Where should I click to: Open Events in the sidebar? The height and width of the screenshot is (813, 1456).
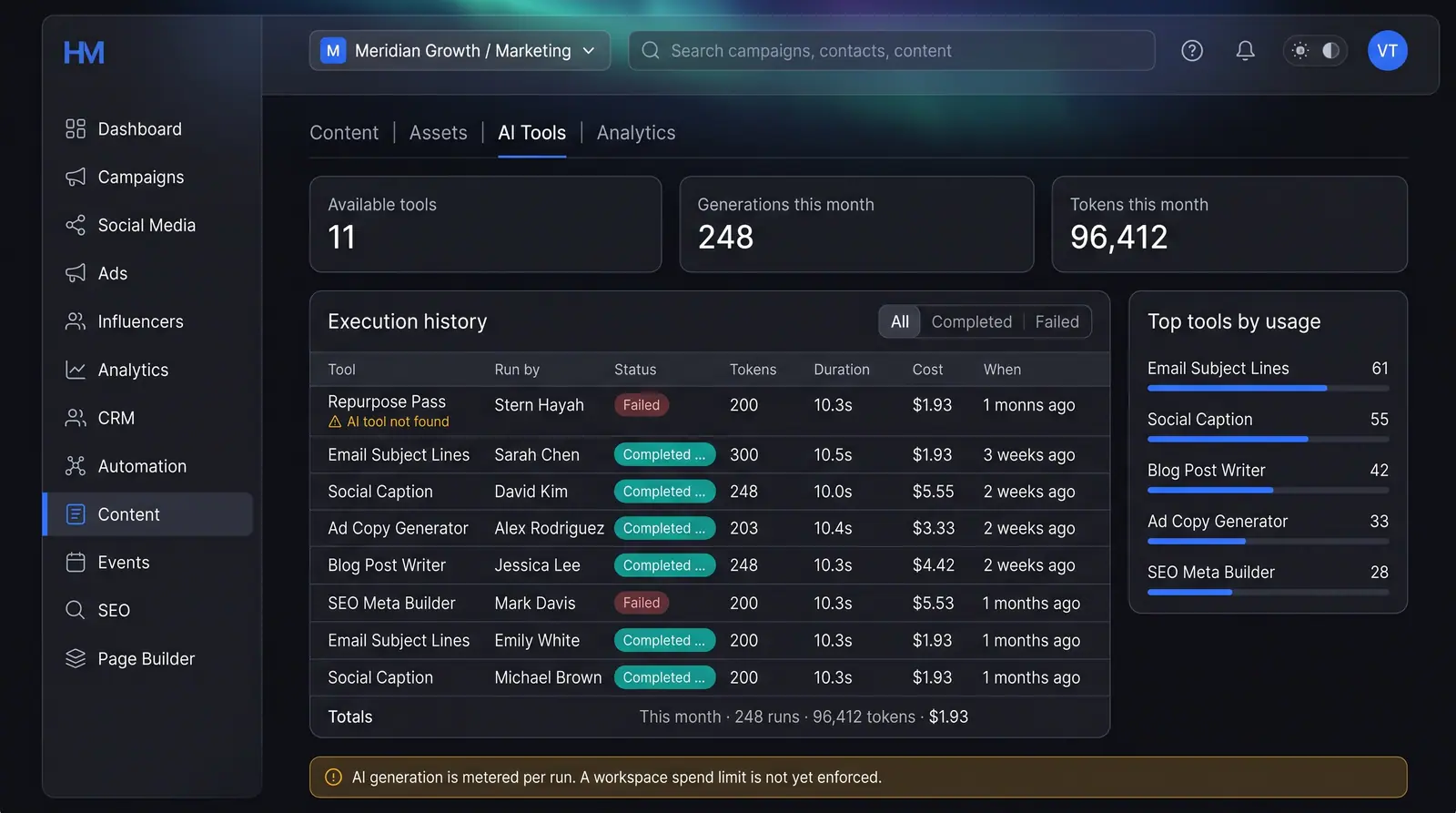click(148, 563)
